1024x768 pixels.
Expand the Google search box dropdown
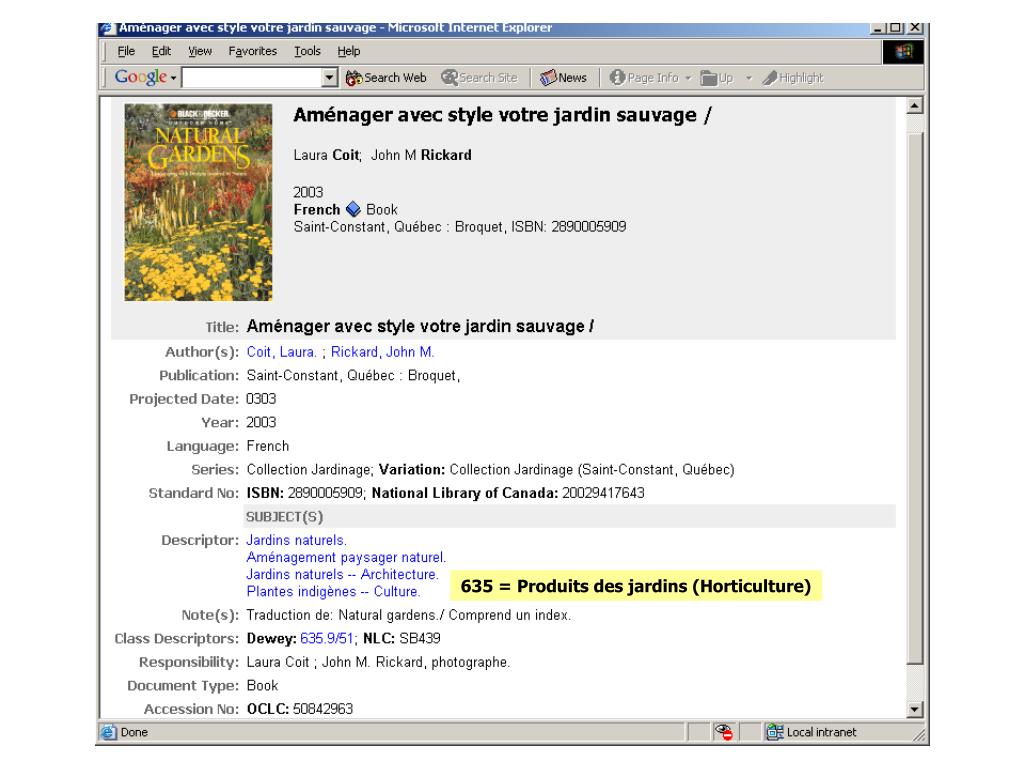[330, 78]
